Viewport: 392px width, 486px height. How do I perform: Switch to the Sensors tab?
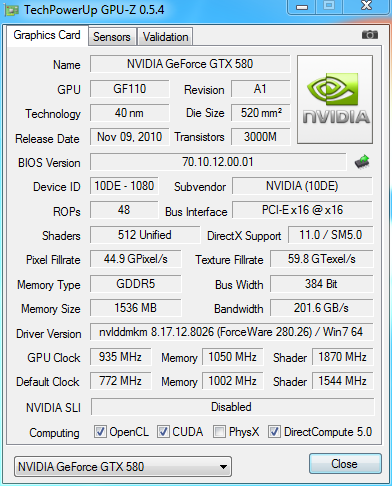tap(112, 37)
